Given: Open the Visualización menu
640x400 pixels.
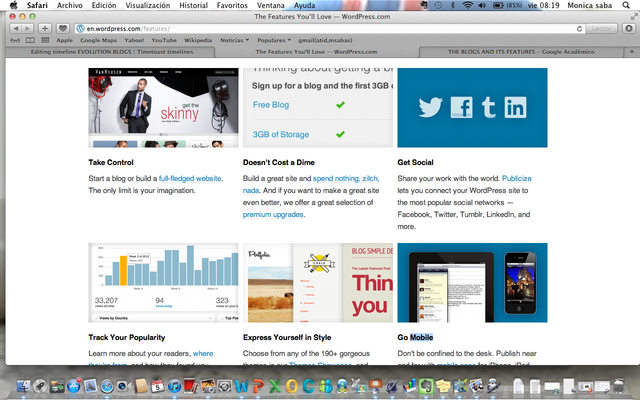Looking at the screenshot, I should (148, 5).
